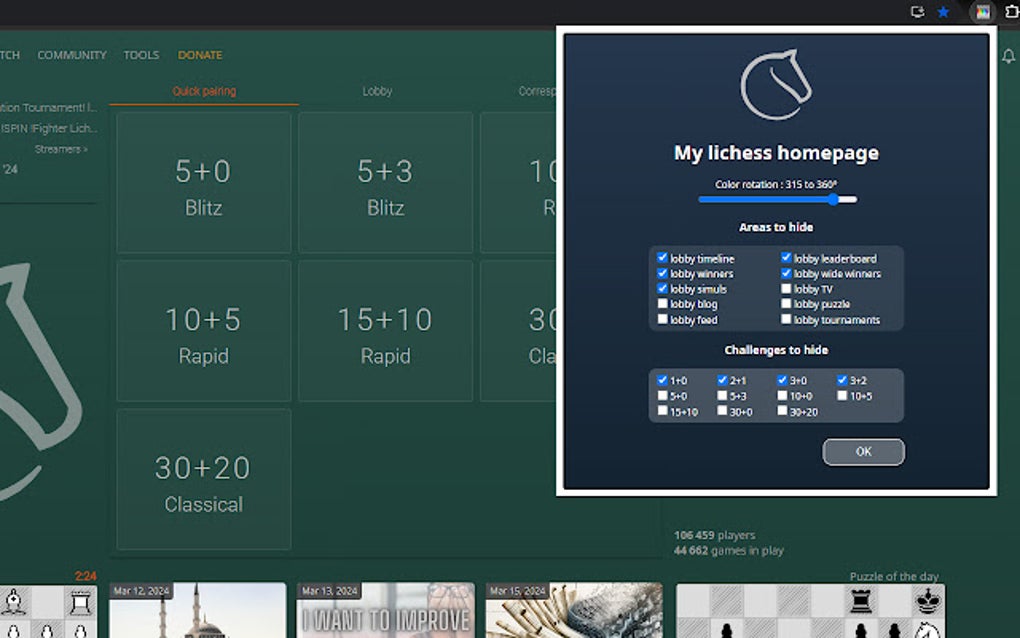The width and height of the screenshot is (1020, 638).
Task: Enable the lobby blog checkbox
Action: tap(662, 304)
